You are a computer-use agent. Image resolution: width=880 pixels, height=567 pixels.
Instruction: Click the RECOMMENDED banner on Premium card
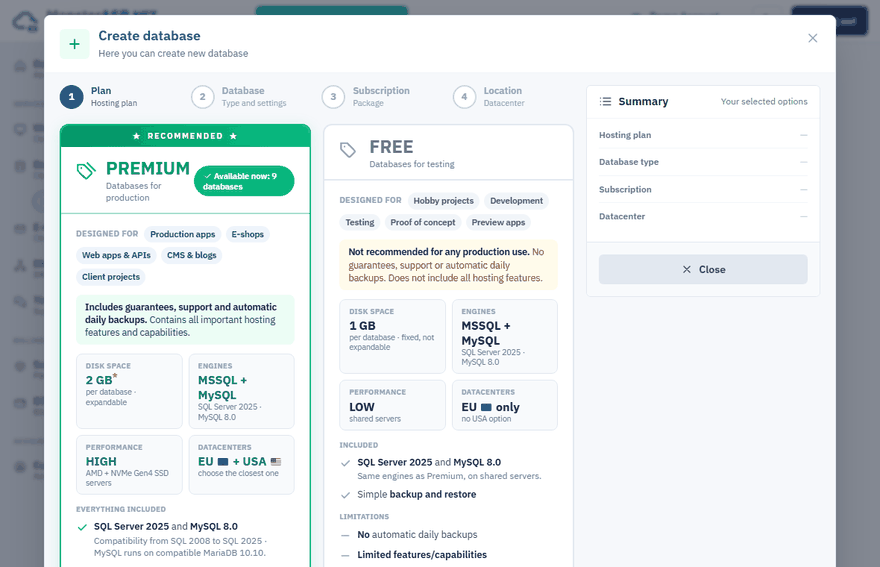pos(185,136)
